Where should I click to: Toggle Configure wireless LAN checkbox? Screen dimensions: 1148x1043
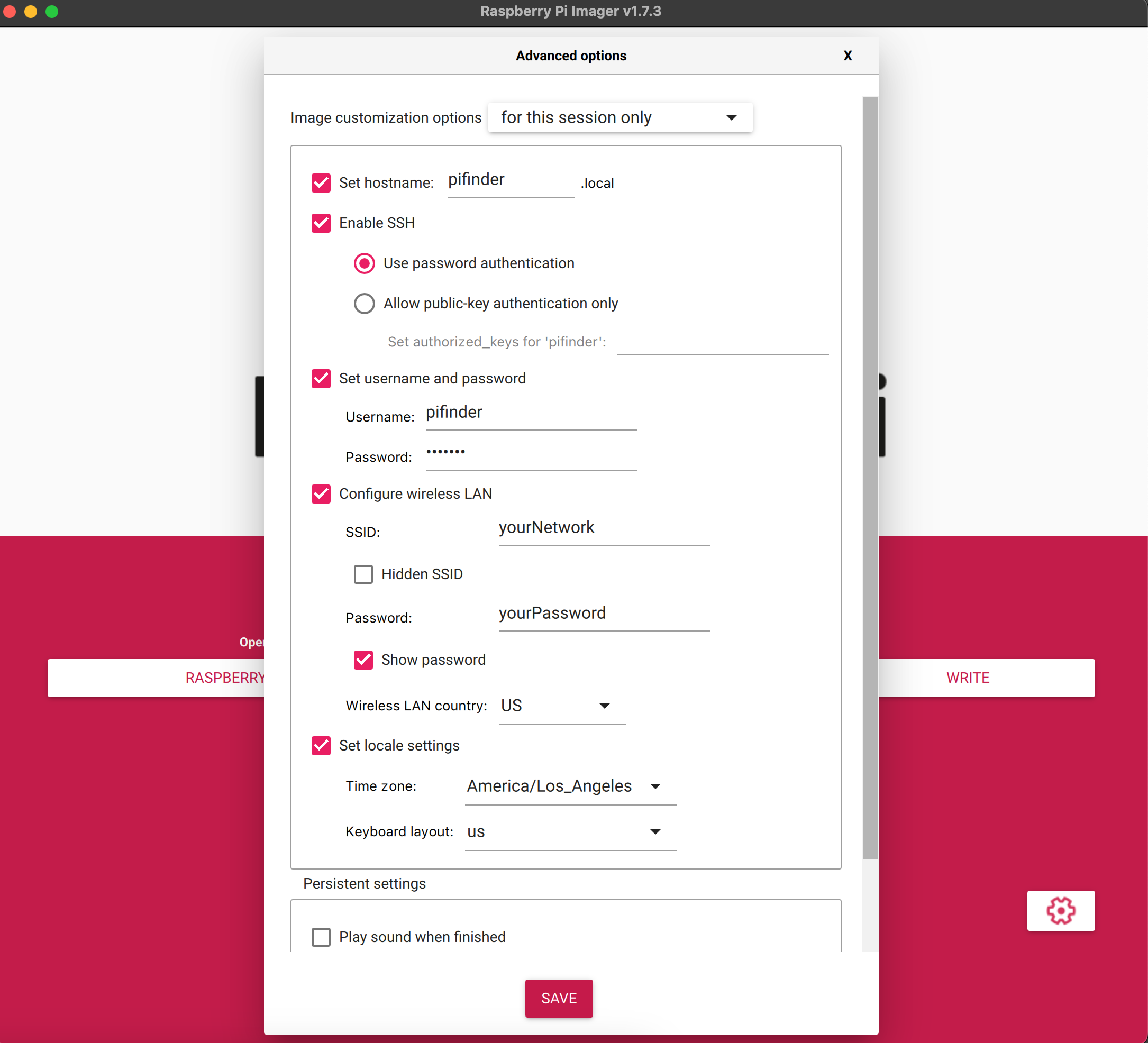point(321,493)
